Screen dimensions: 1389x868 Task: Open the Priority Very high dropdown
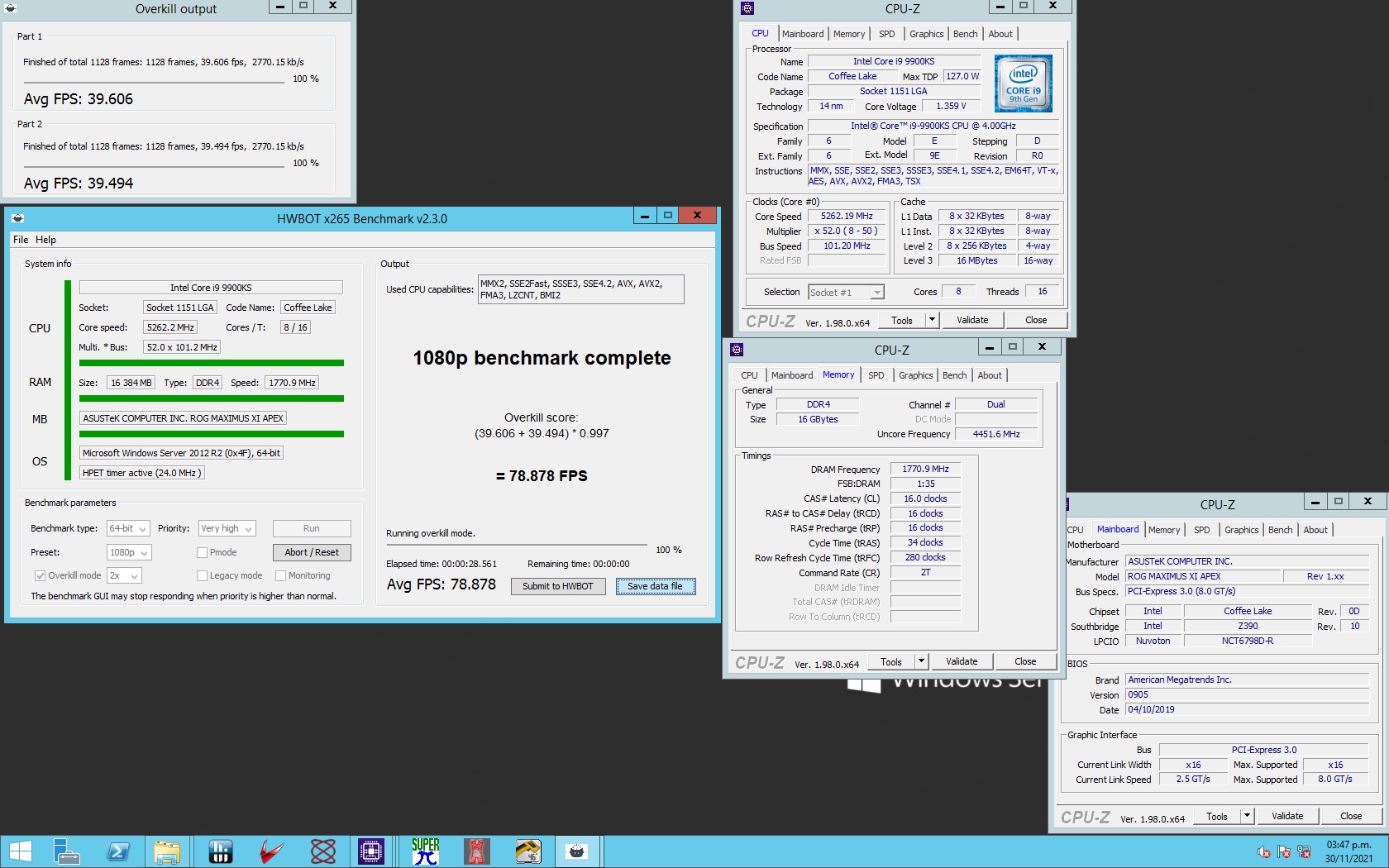coord(227,528)
